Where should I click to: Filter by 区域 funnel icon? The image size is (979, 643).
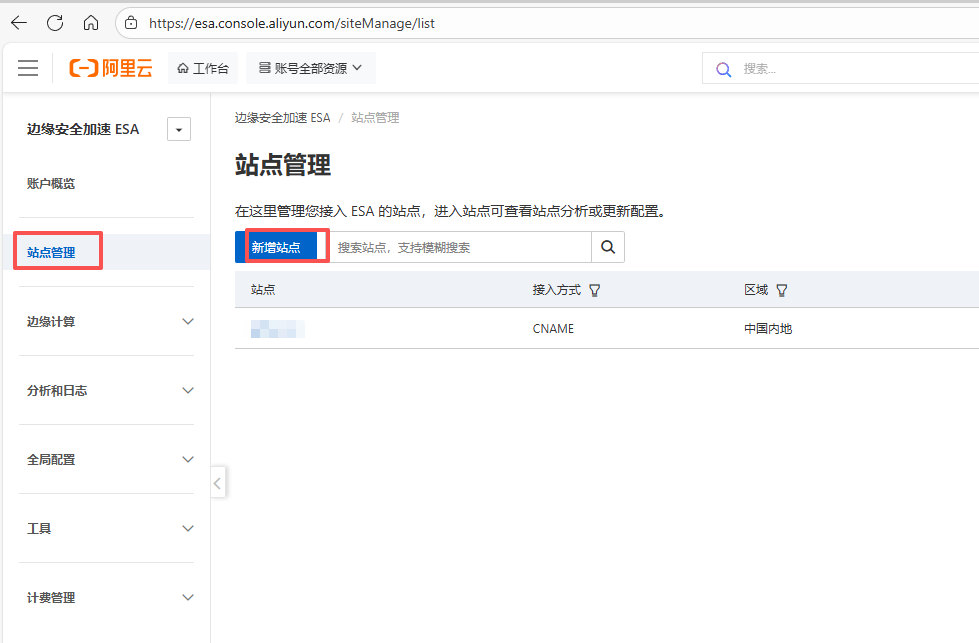pos(782,290)
